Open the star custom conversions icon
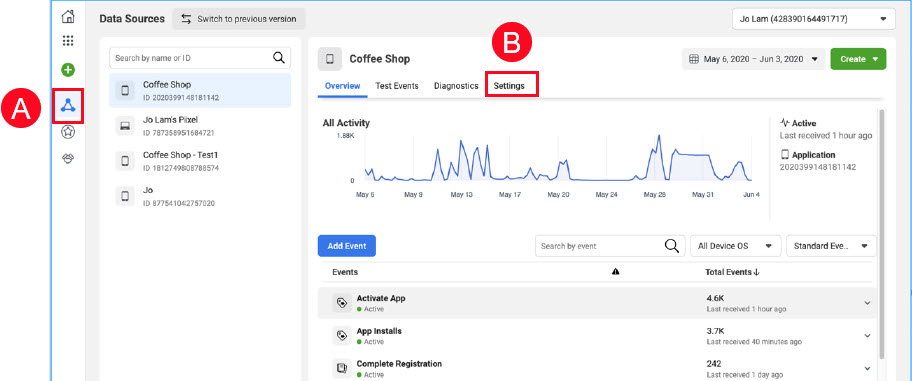Image resolution: width=912 pixels, height=381 pixels. (x=68, y=133)
